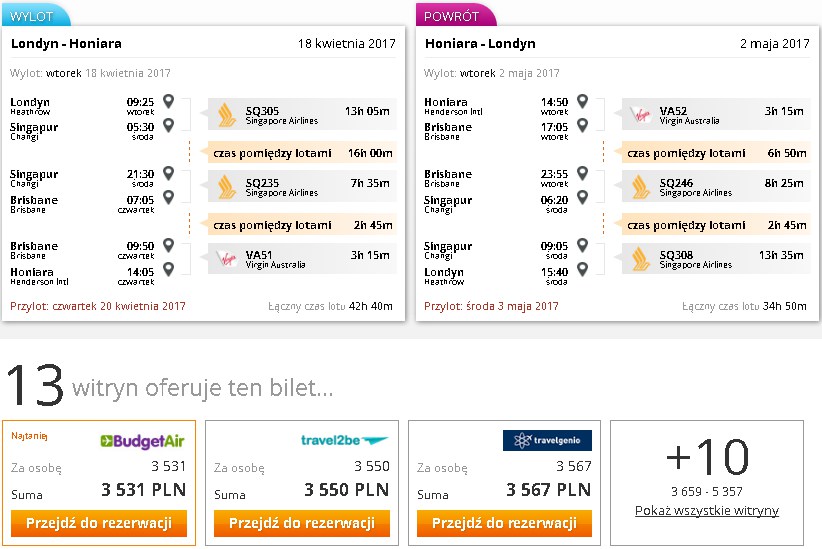Click the SQ305 flight number

(x=262, y=111)
